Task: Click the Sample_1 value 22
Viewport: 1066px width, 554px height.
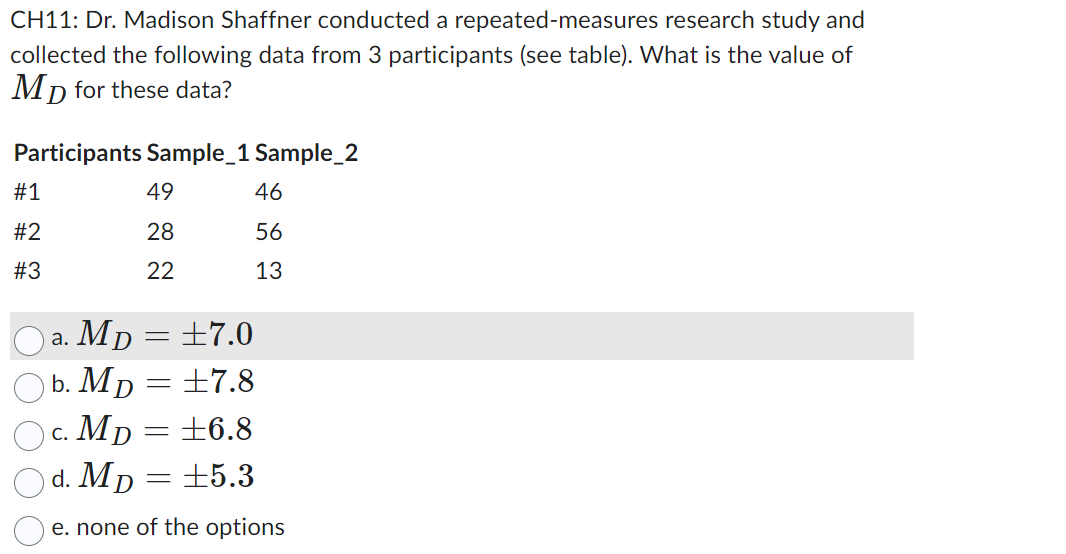Action: (160, 271)
